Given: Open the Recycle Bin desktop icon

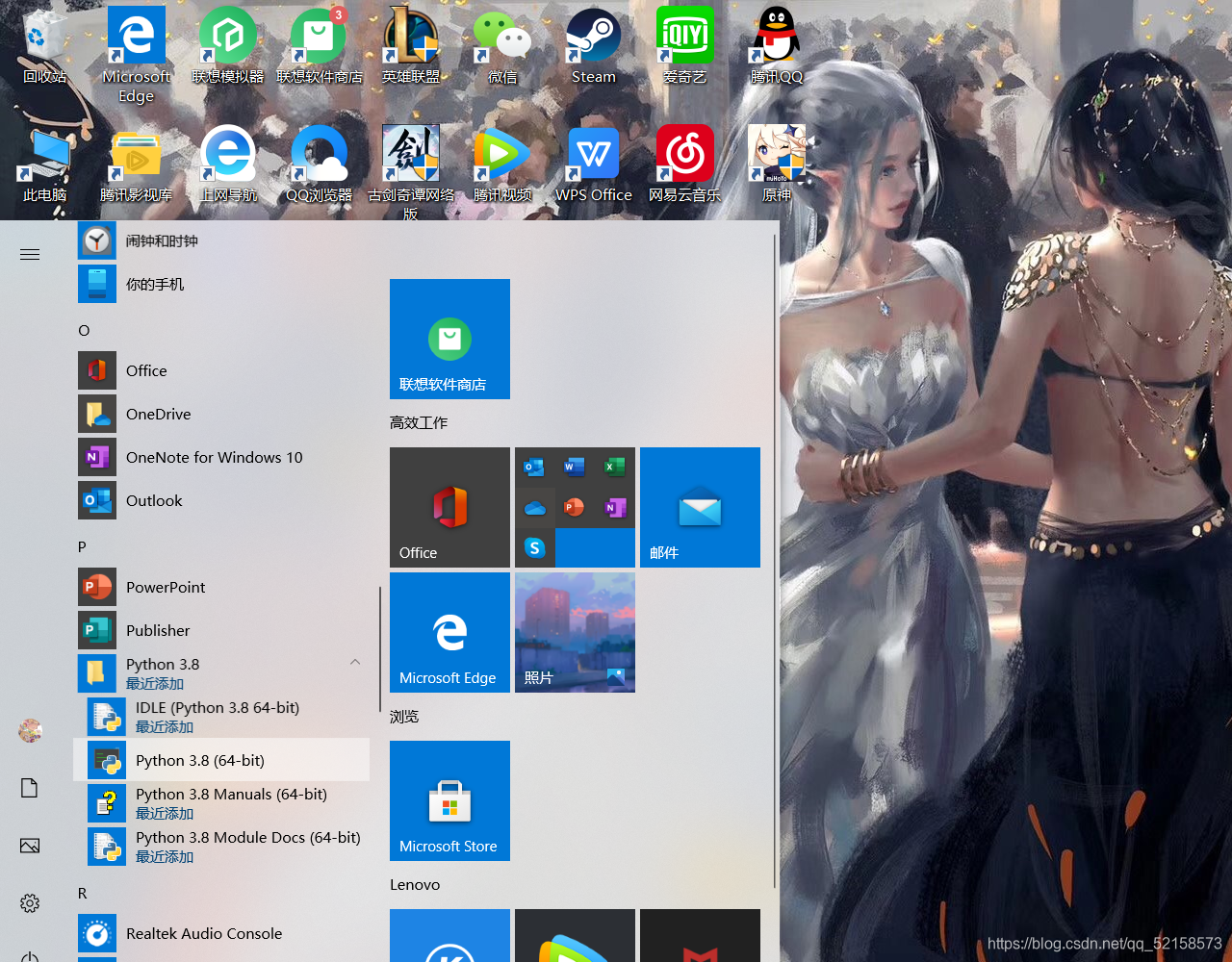Looking at the screenshot, I should click(44, 48).
